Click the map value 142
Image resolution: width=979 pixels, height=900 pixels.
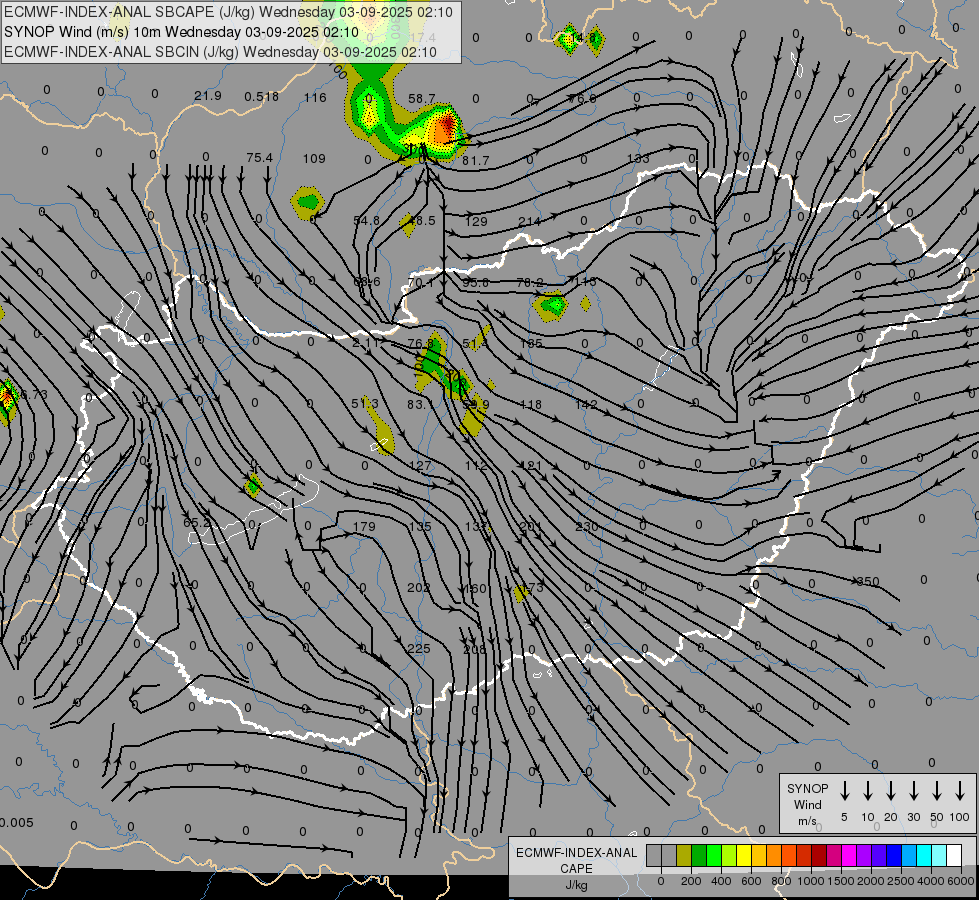586,405
